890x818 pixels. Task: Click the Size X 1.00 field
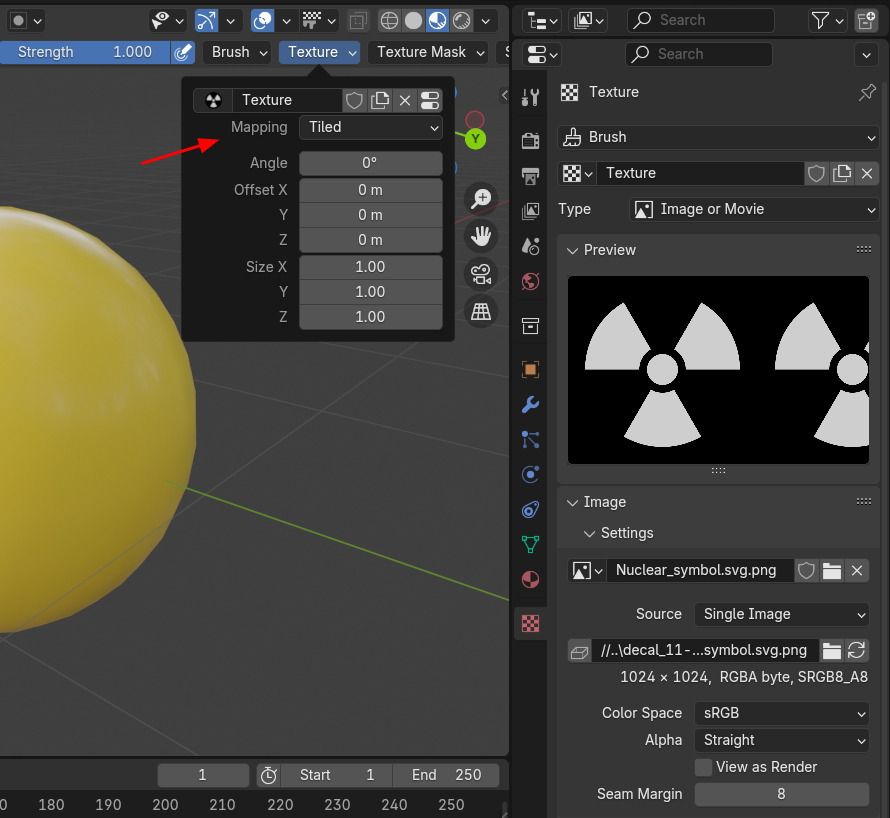click(371, 267)
